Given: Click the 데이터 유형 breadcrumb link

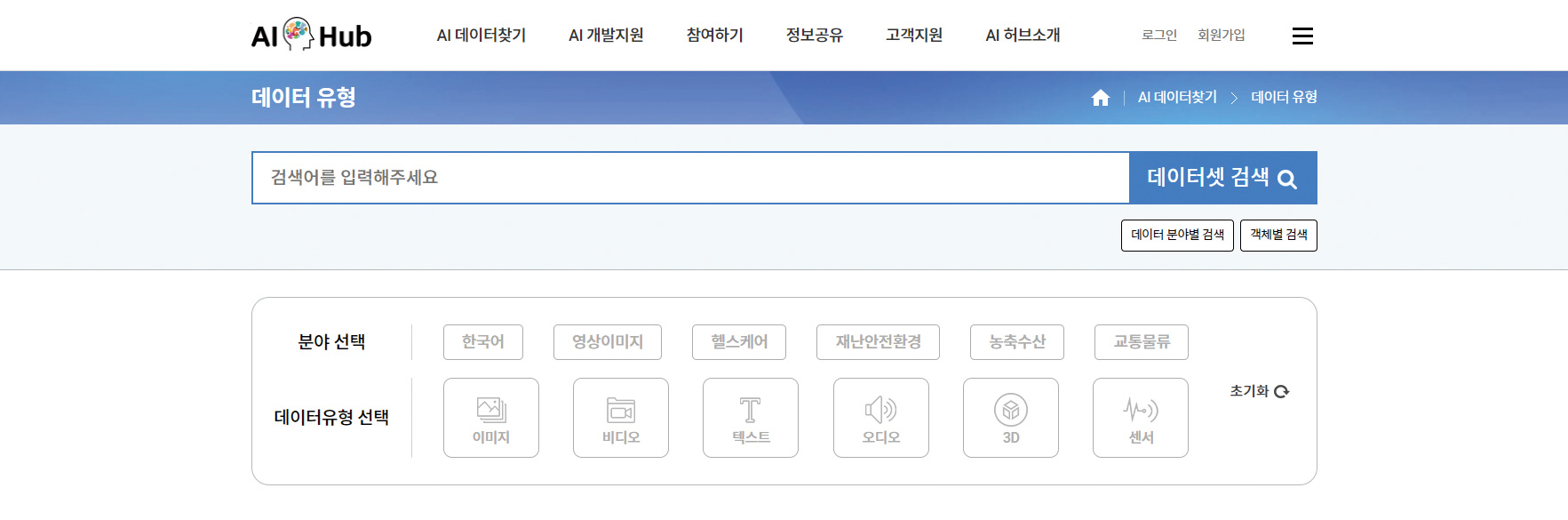Looking at the screenshot, I should pyautogui.click(x=1284, y=98).
